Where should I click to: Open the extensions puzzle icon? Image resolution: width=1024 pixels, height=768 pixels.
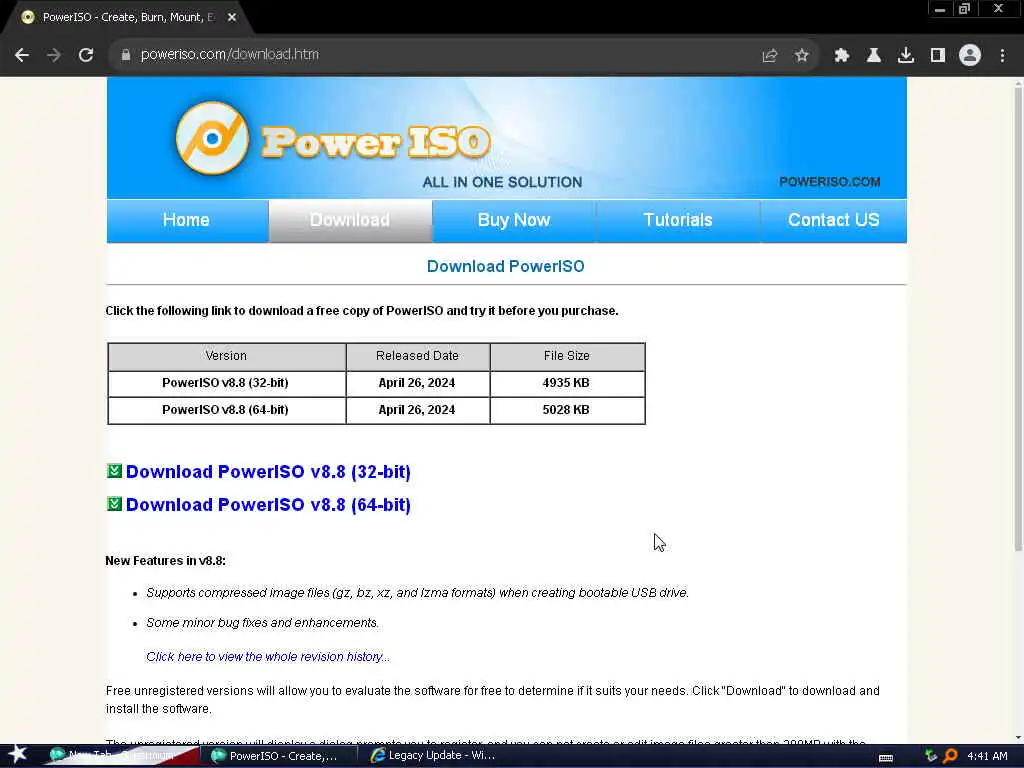point(842,56)
